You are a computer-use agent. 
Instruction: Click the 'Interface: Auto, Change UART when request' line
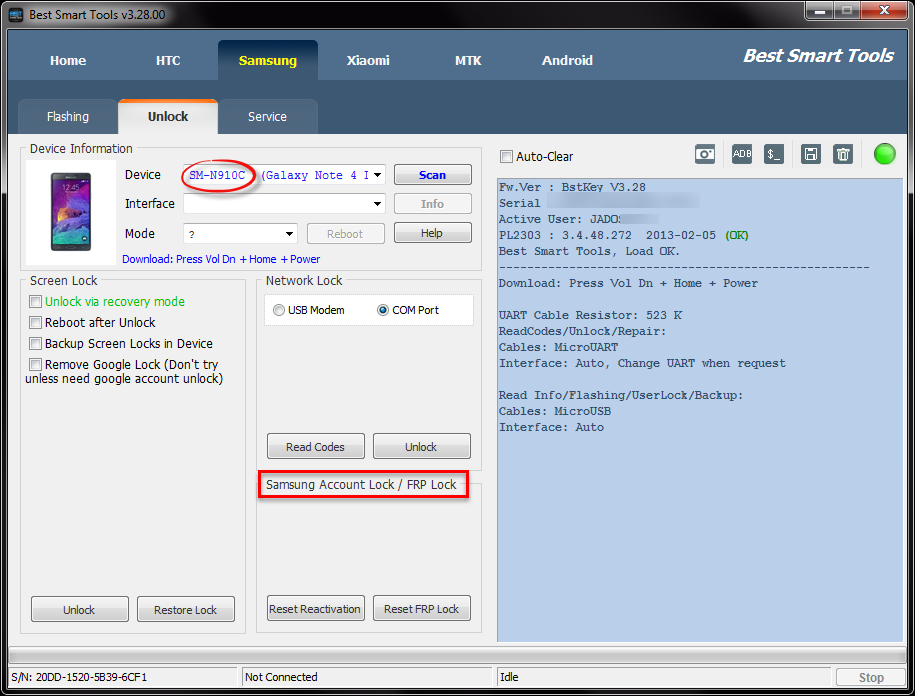(642, 363)
